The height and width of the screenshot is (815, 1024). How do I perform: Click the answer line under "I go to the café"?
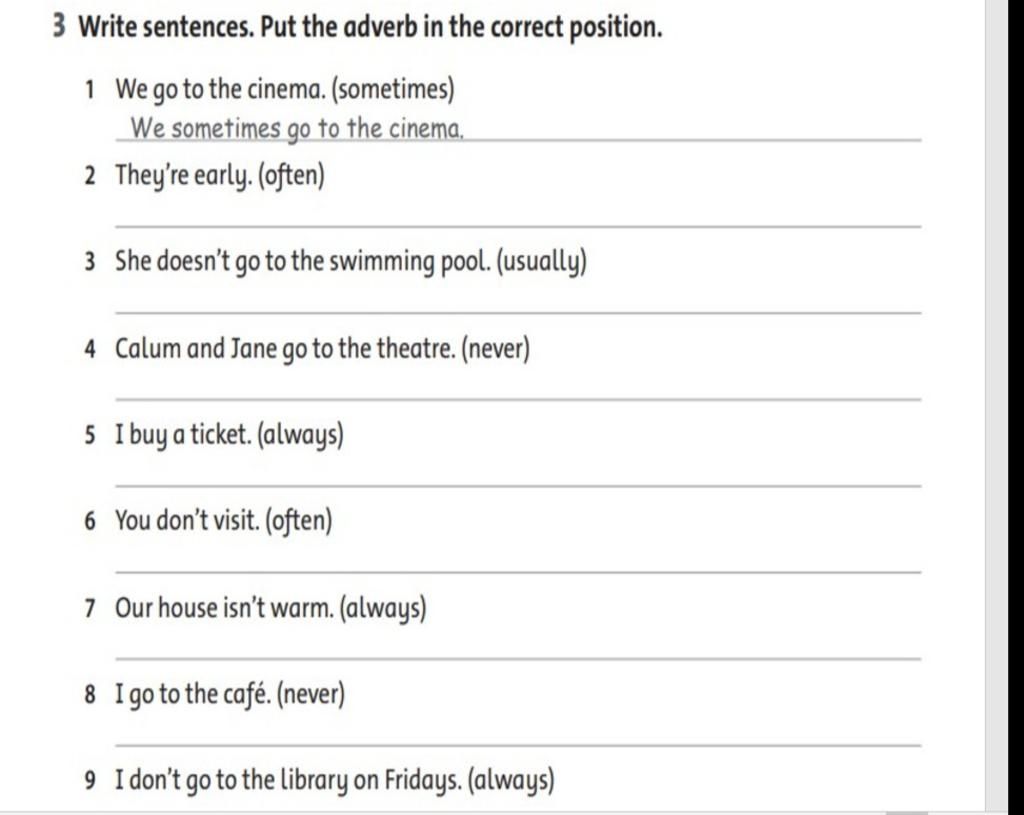tap(518, 744)
